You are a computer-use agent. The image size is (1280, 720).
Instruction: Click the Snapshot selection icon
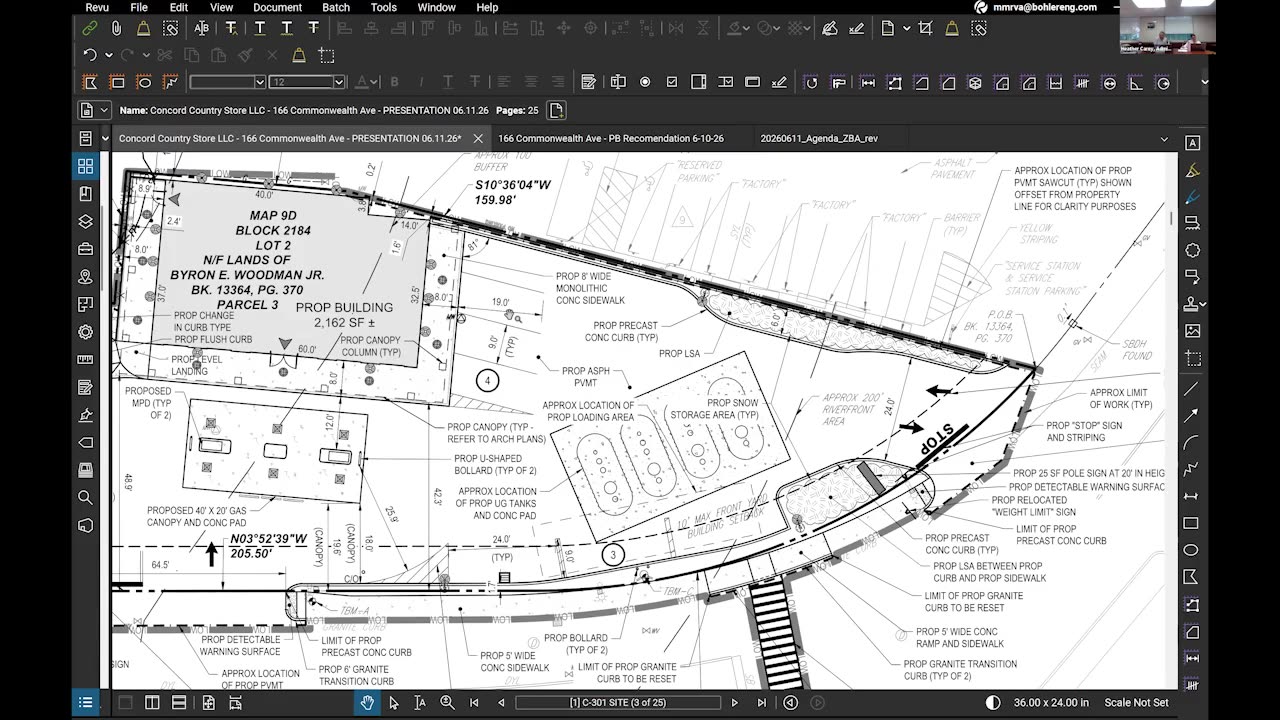[326, 55]
